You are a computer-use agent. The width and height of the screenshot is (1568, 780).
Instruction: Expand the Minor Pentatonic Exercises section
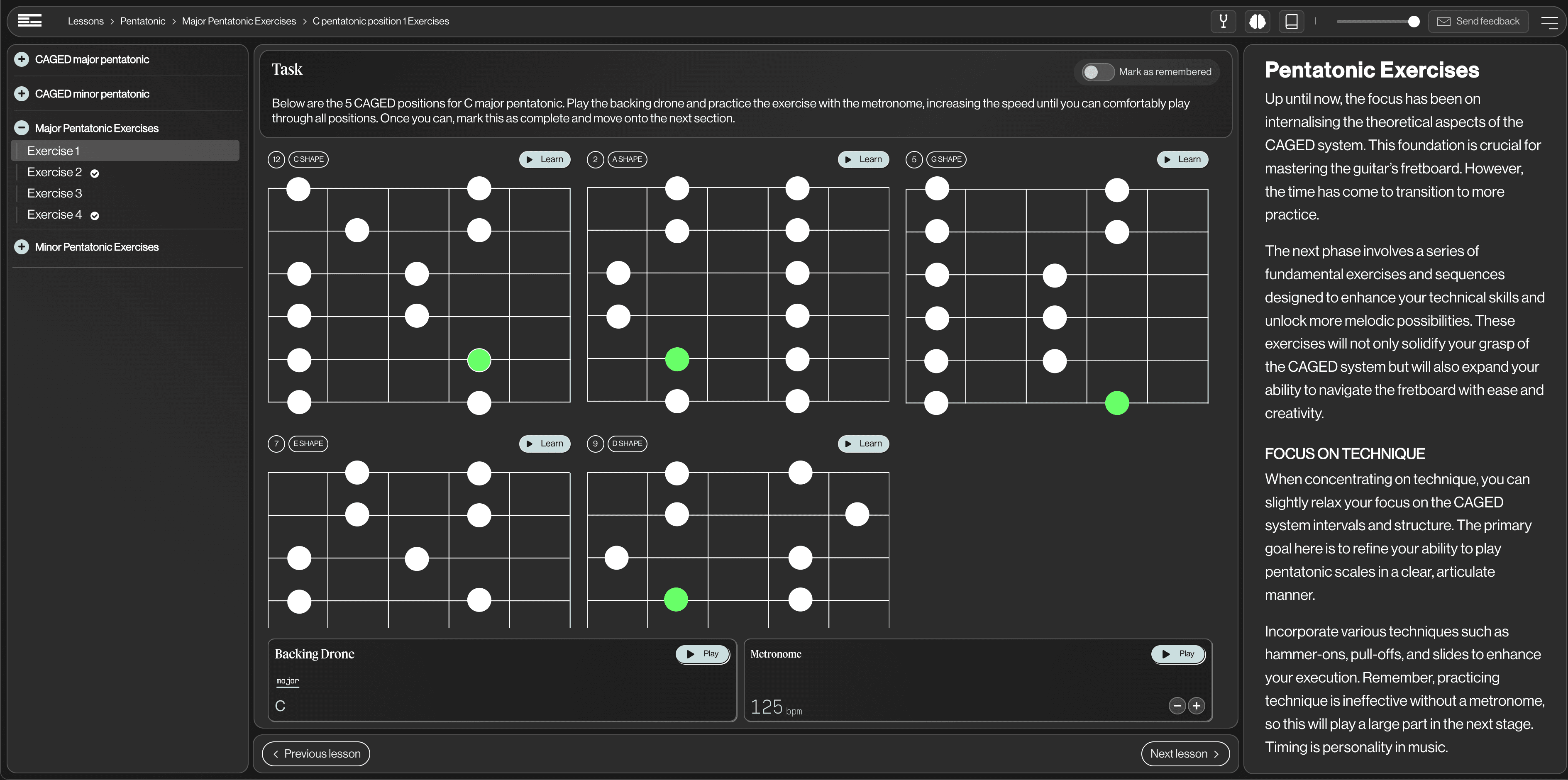21,246
